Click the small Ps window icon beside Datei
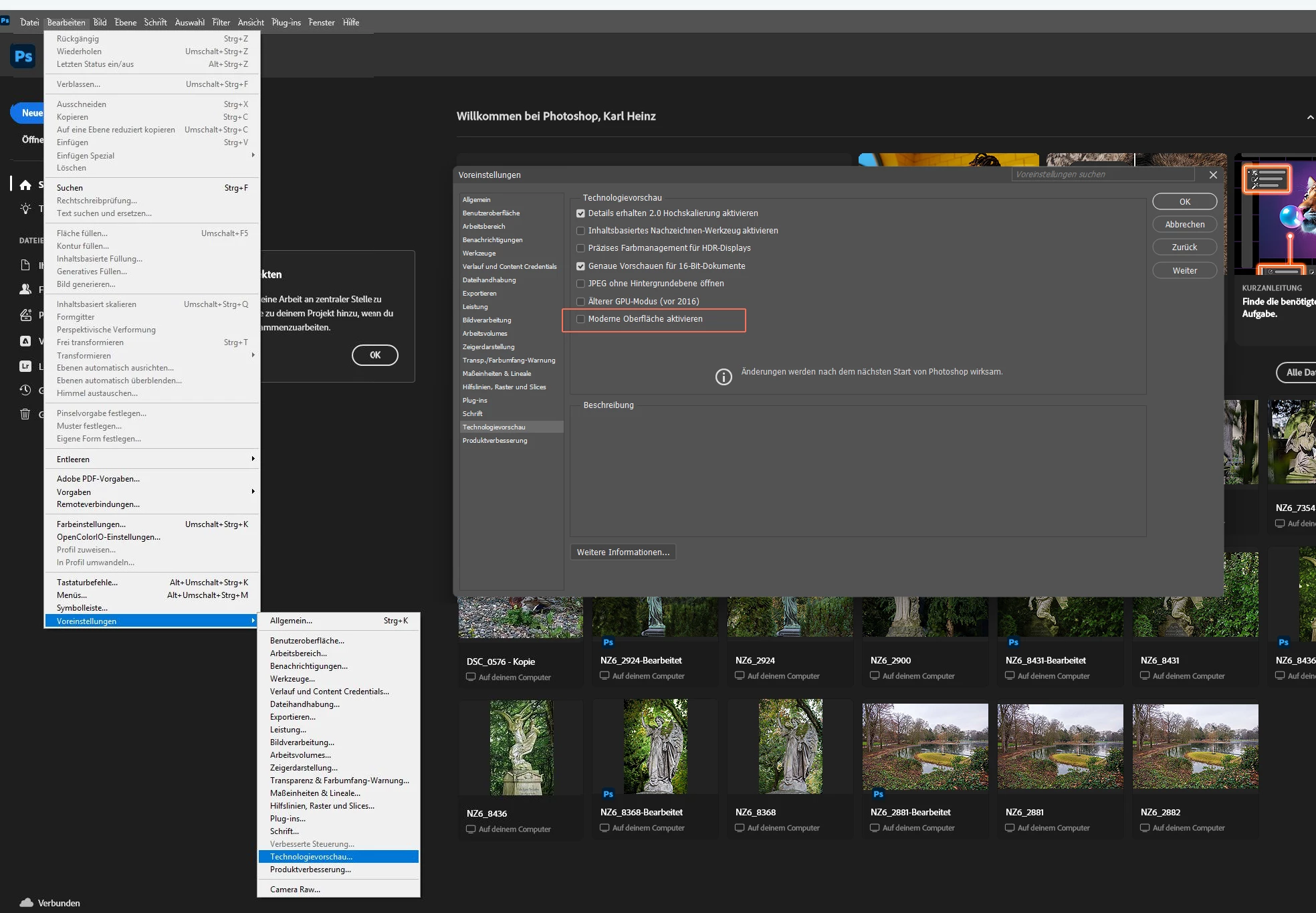1316x913 pixels. pos(5,21)
